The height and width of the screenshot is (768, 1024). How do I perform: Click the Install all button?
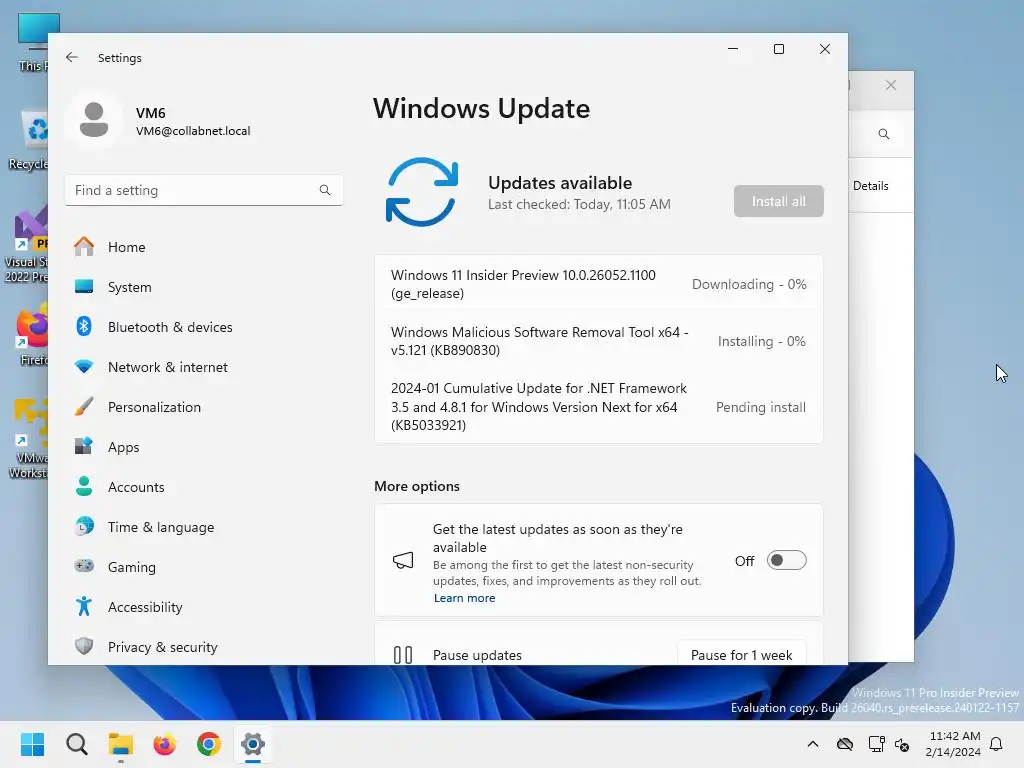[778, 201]
